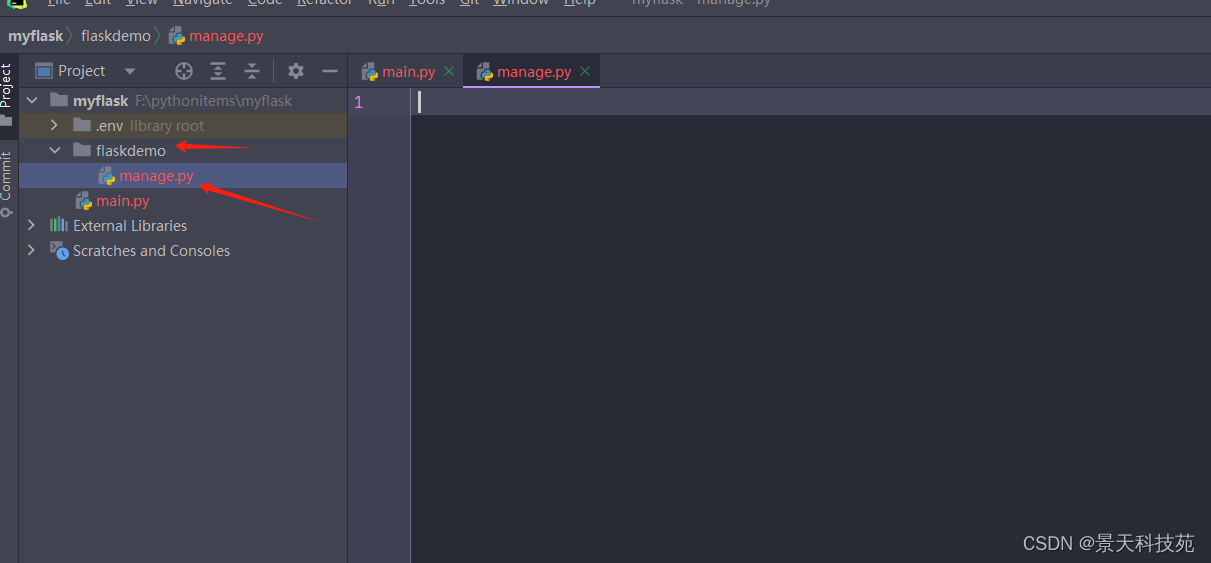
Task: Close the manage.py tab
Action: pos(585,71)
